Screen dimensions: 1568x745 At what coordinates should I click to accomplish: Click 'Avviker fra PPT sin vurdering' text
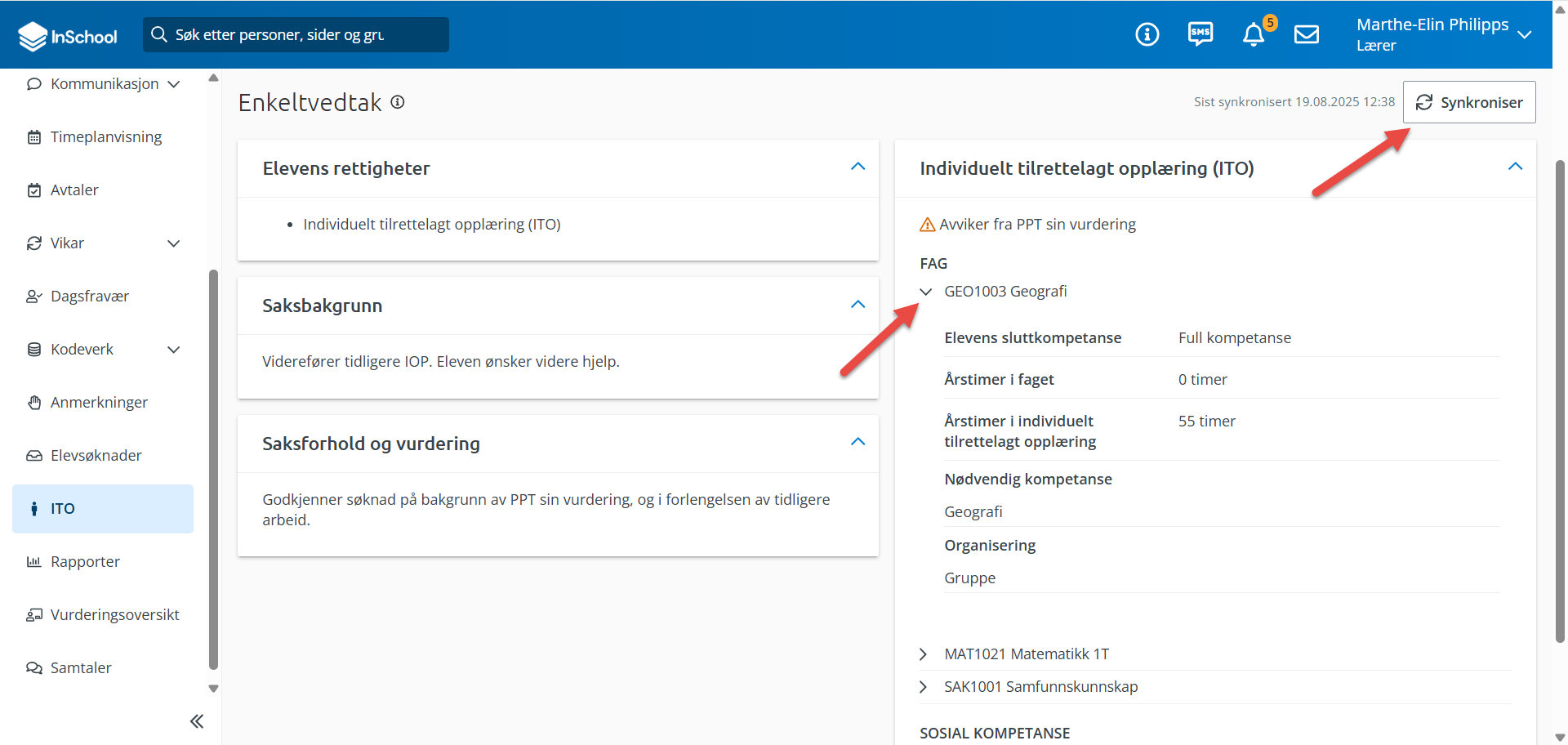(x=1037, y=225)
